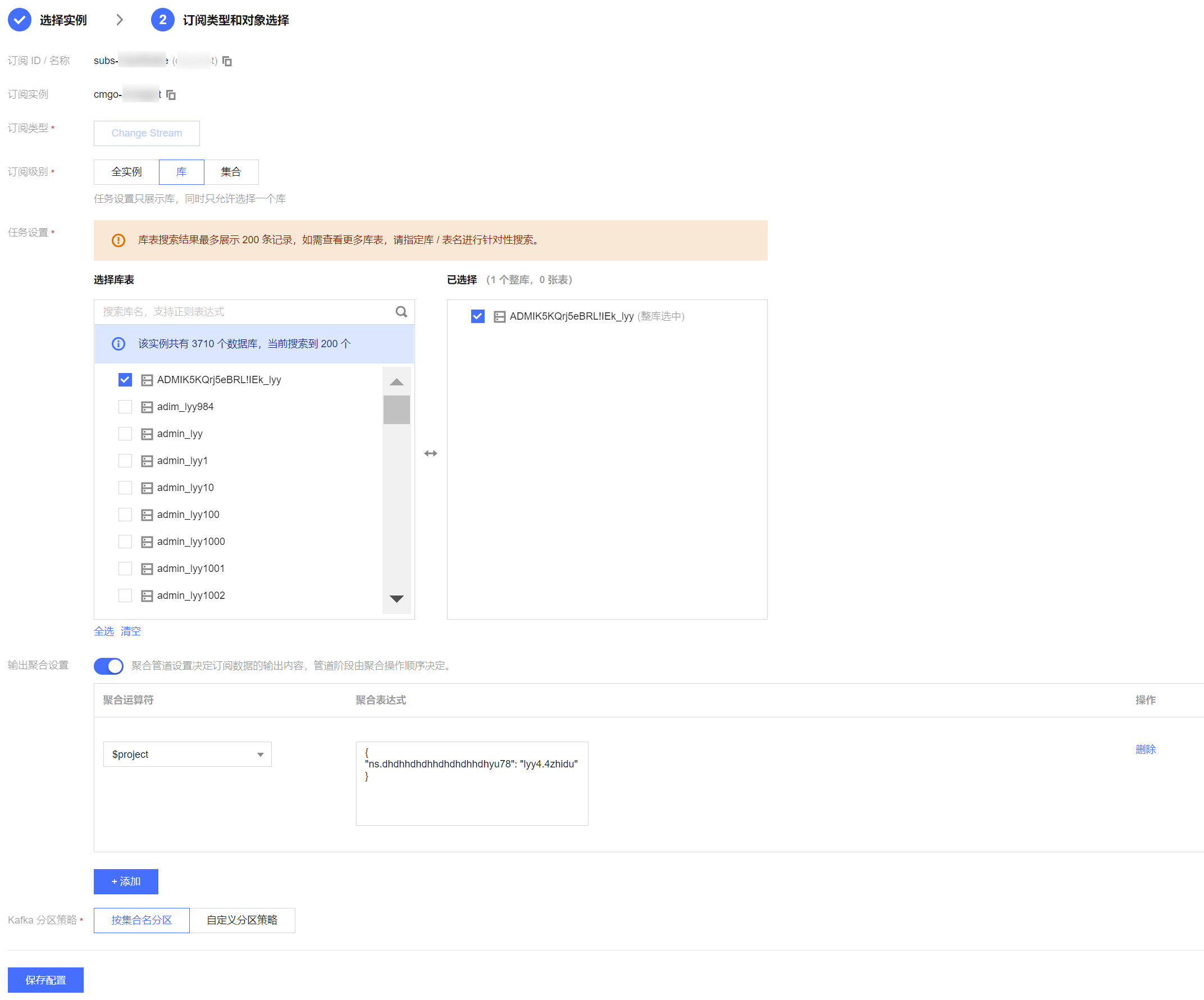Image resolution: width=1204 pixels, height=1000 pixels.
Task: Click the orange warning icon in alert
Action: click(x=118, y=240)
